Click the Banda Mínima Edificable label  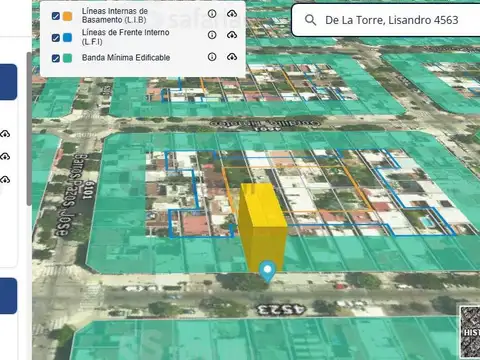[126, 58]
